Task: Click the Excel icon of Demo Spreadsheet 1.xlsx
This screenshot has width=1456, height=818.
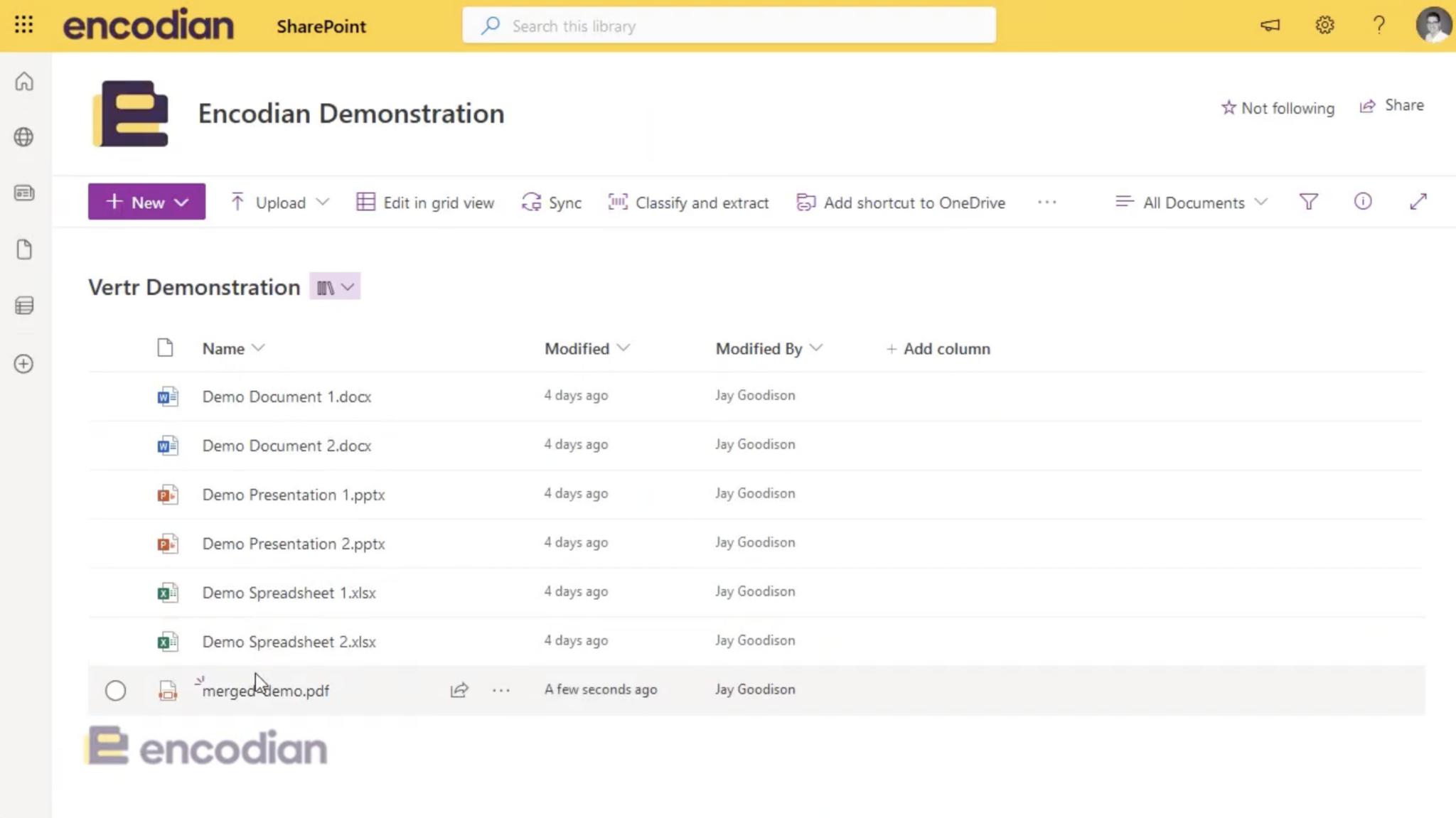Action: [x=168, y=593]
